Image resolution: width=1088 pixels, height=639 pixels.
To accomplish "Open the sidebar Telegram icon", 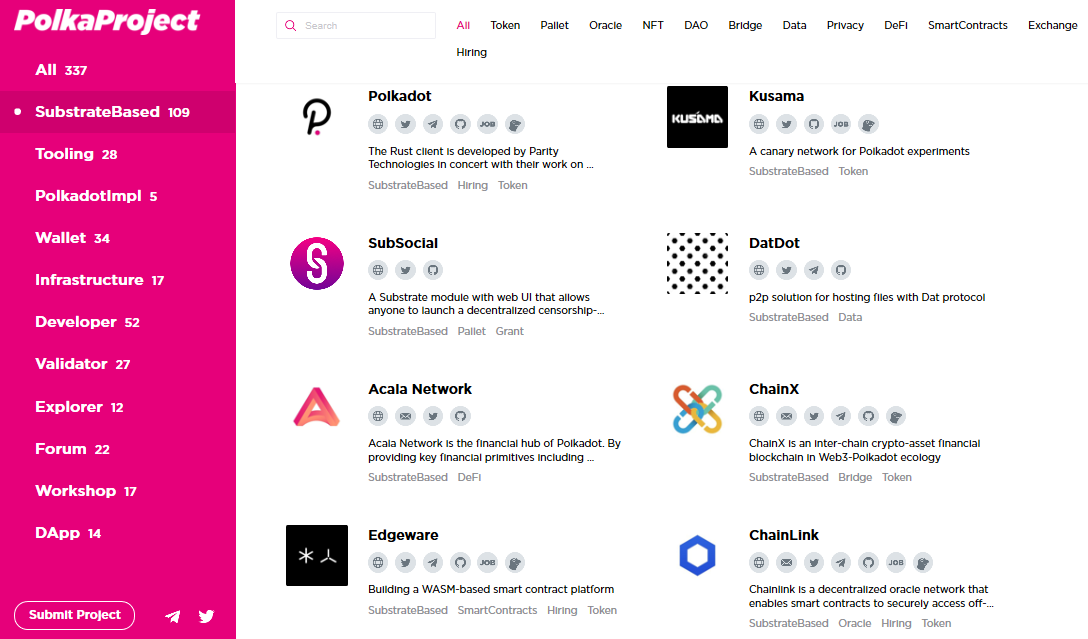I will (173, 616).
